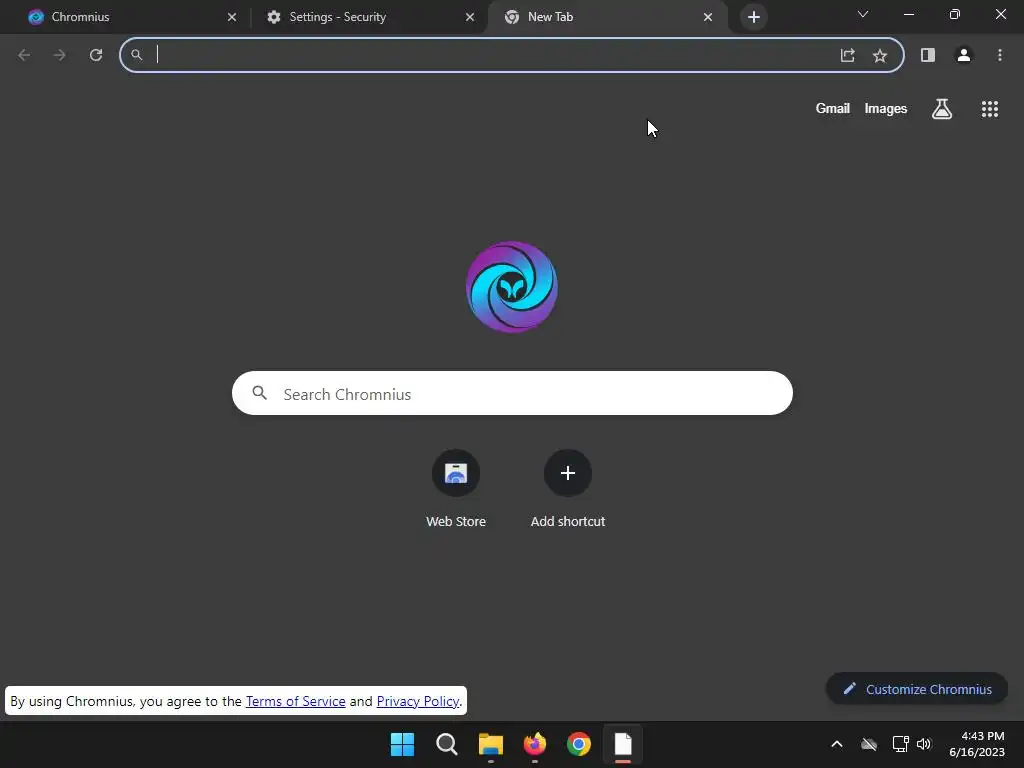Open File Explorer from taskbar
Screen dimensions: 1024x768
point(491,744)
